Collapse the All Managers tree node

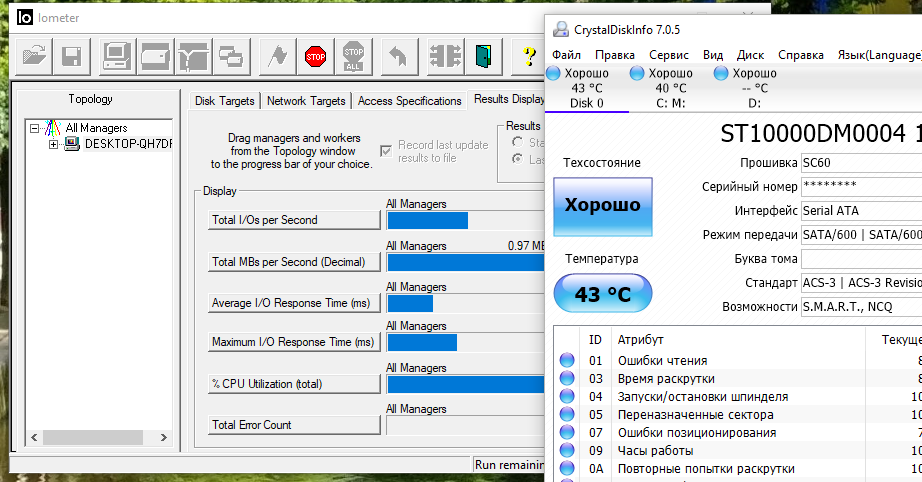tap(34, 128)
